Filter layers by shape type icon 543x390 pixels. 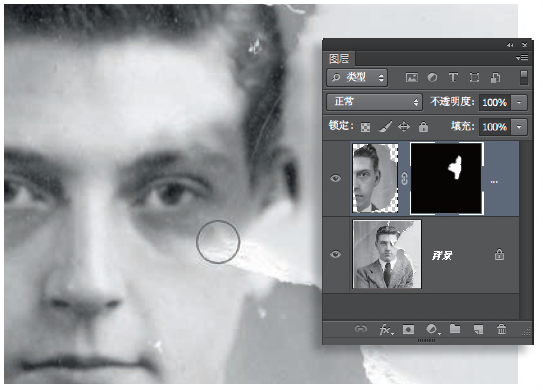[x=474, y=77]
